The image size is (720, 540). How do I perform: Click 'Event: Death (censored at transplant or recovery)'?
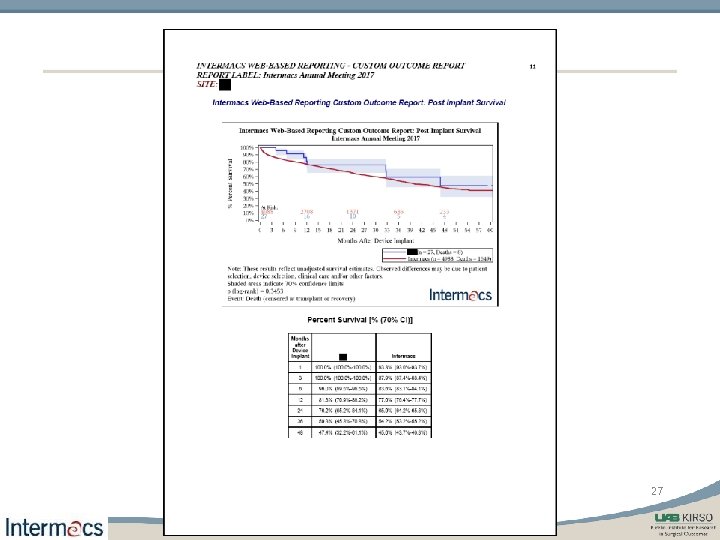point(291,298)
